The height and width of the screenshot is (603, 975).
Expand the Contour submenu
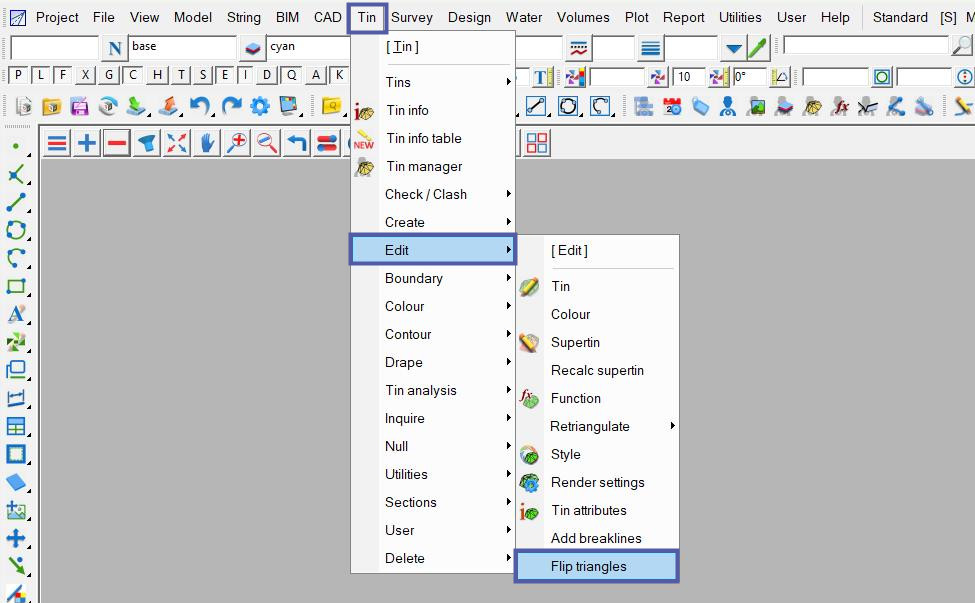tap(433, 334)
